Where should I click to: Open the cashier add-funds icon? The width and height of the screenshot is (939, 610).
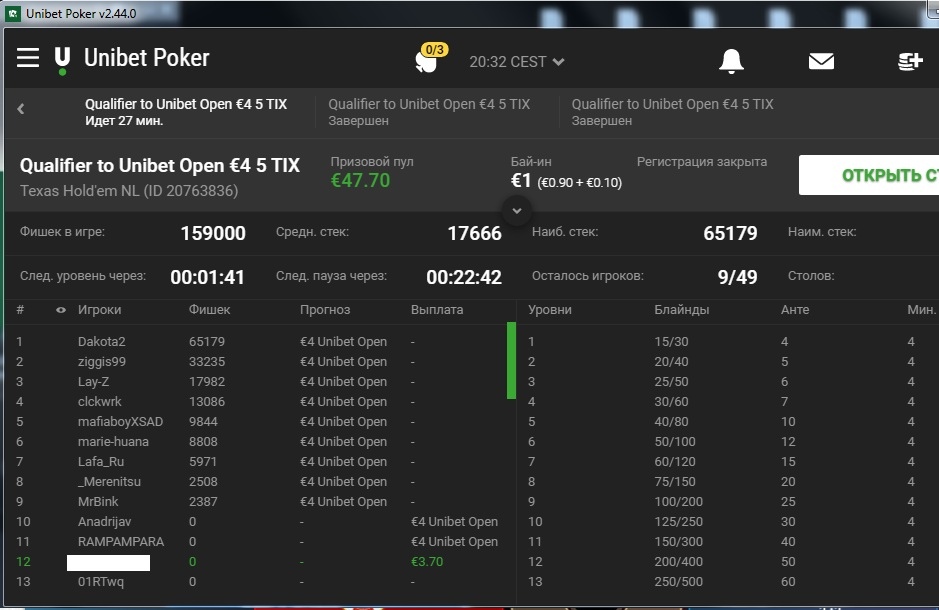pos(910,61)
